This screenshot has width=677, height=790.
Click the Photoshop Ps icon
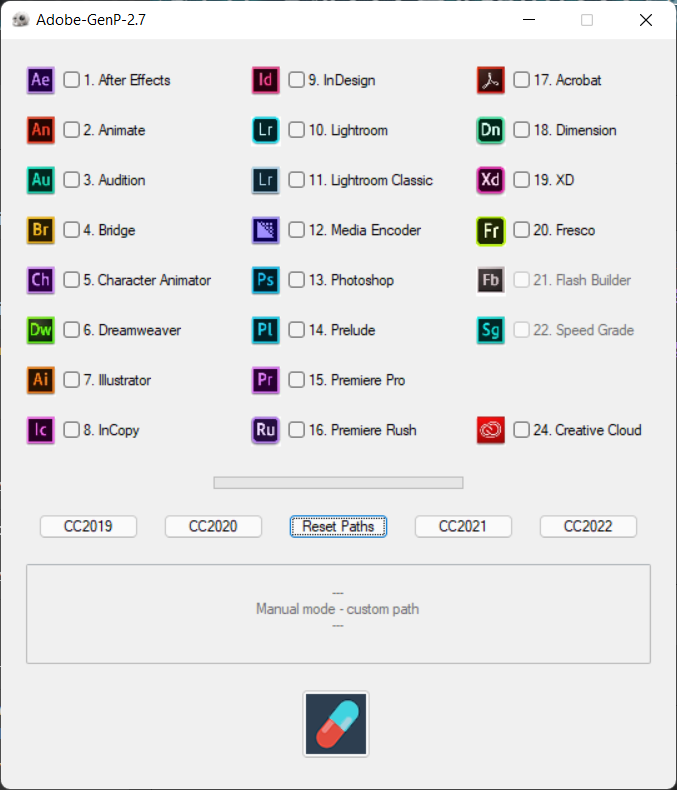click(265, 280)
